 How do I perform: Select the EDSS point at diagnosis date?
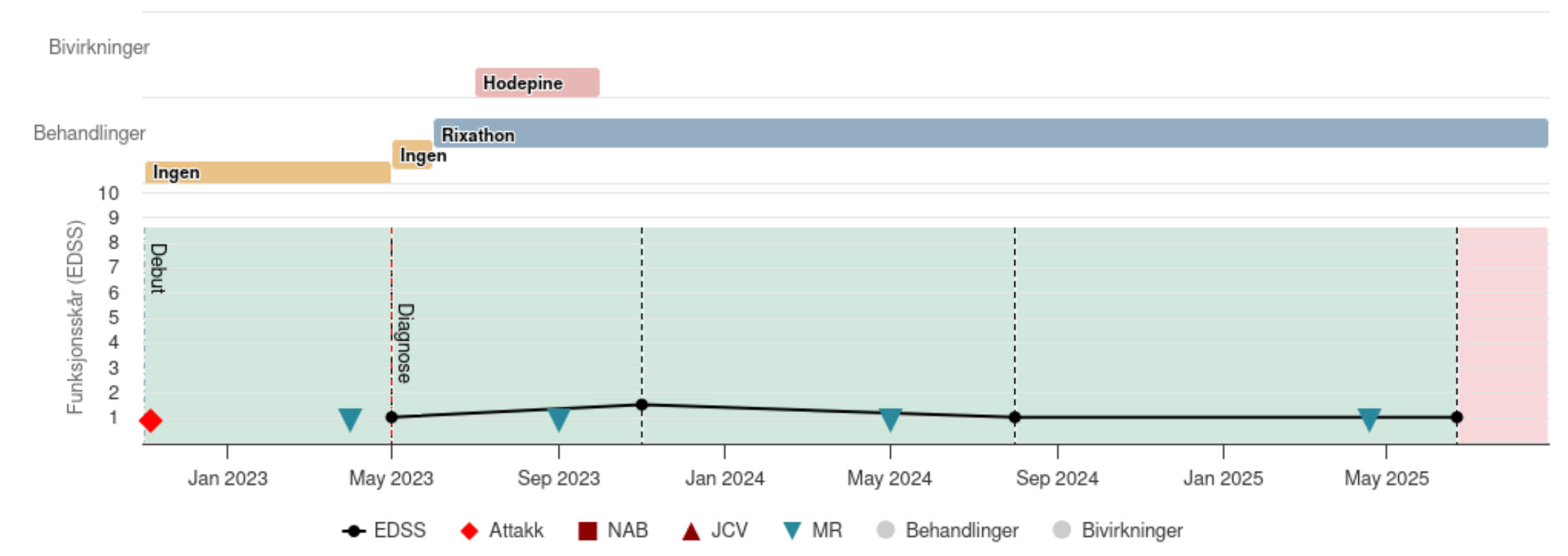coord(391,417)
